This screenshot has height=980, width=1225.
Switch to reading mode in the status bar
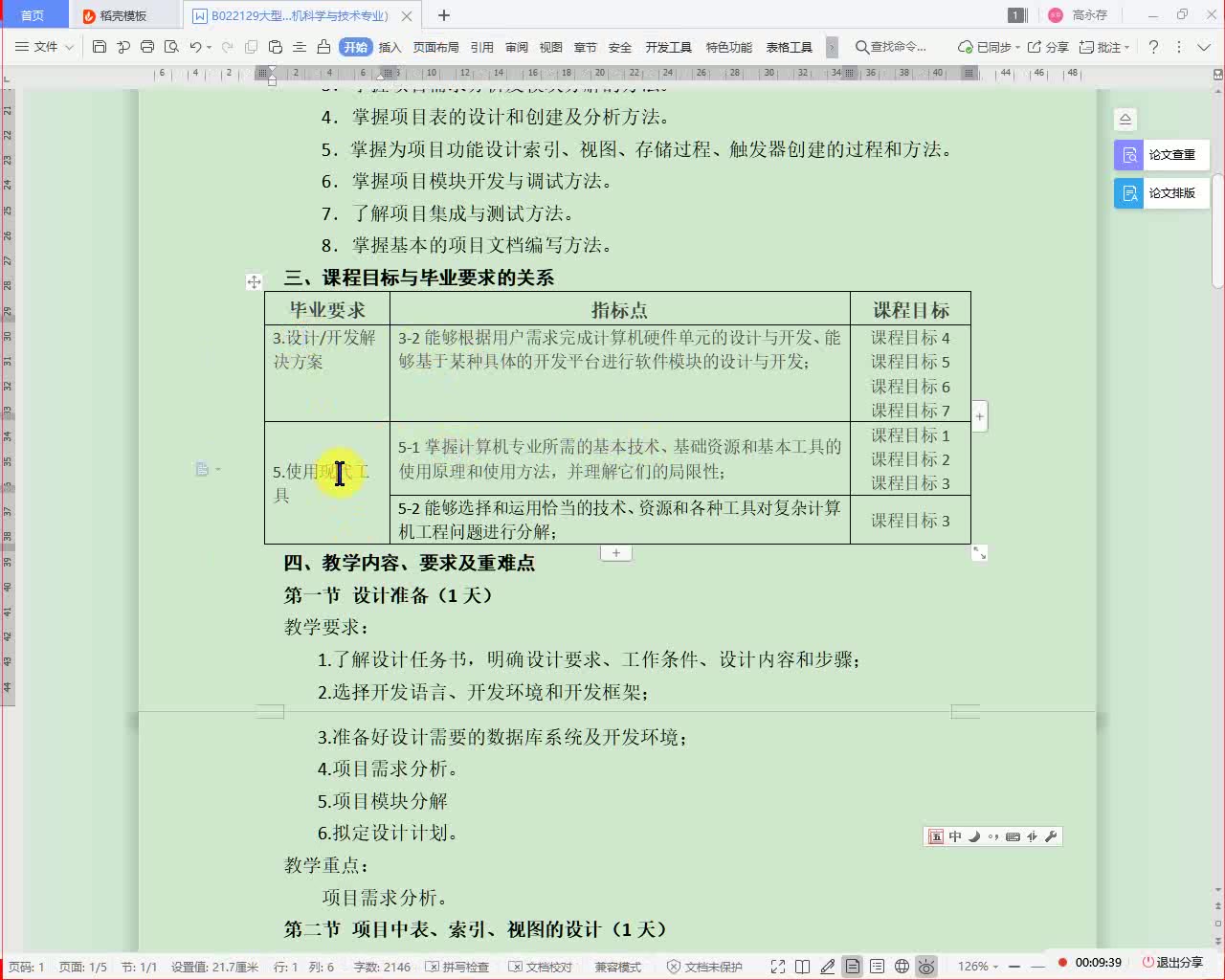803,967
